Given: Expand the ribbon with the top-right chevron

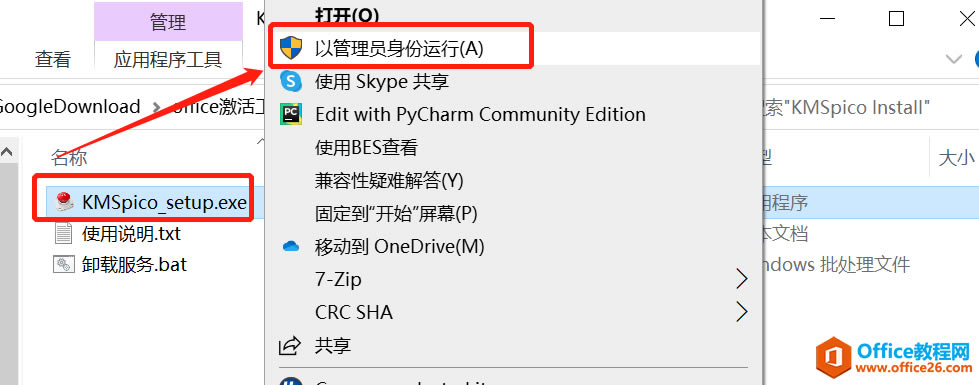Looking at the screenshot, I should click(953, 59).
